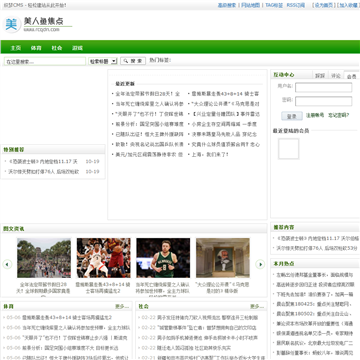
Task: Open the green jersey player thumbnail
Action: tap(163, 258)
